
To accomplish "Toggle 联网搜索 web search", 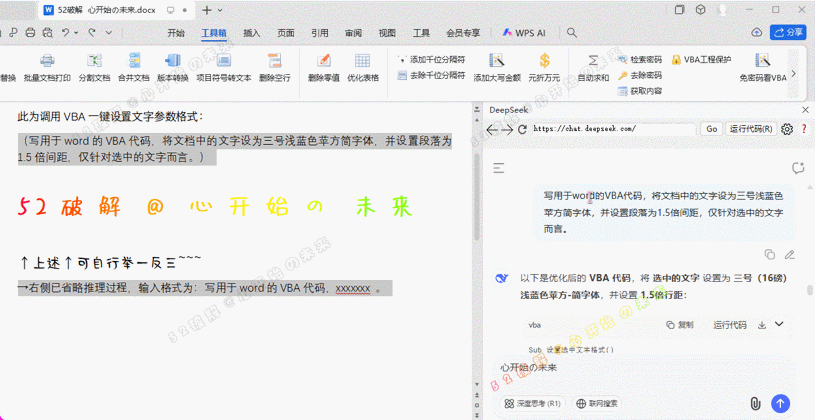I will coord(597,403).
